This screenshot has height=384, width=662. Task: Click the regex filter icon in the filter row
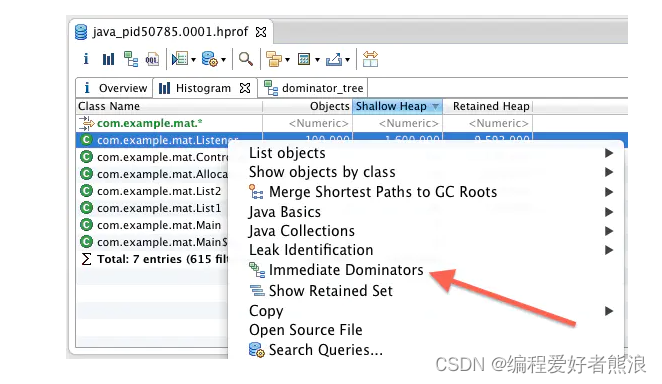click(x=86, y=123)
